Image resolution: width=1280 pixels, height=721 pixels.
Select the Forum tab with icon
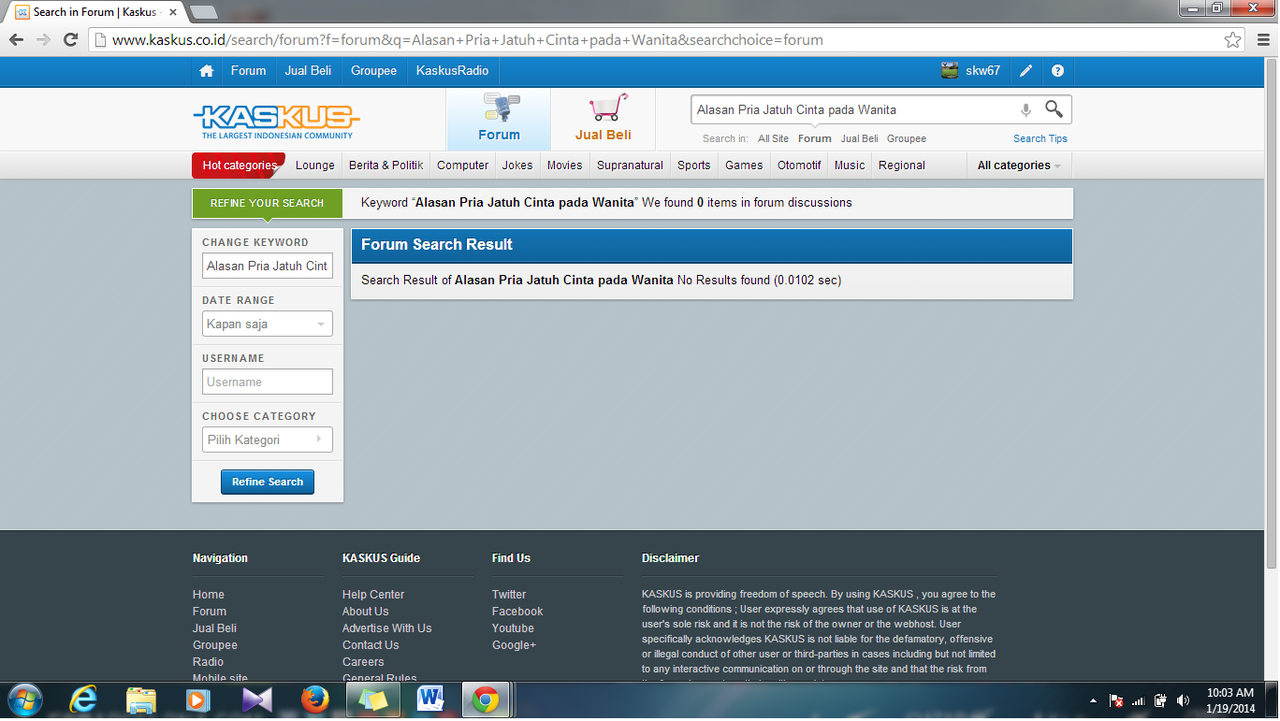[x=498, y=119]
